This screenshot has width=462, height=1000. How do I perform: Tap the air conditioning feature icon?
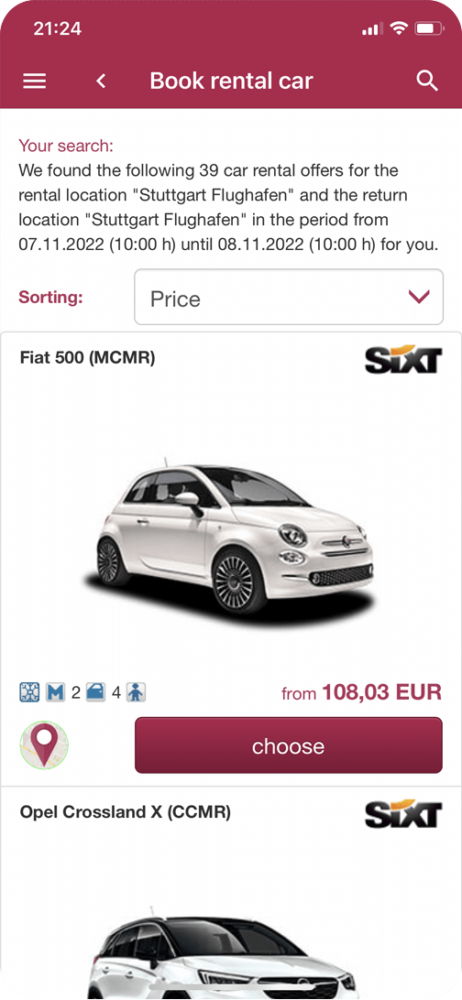26,692
